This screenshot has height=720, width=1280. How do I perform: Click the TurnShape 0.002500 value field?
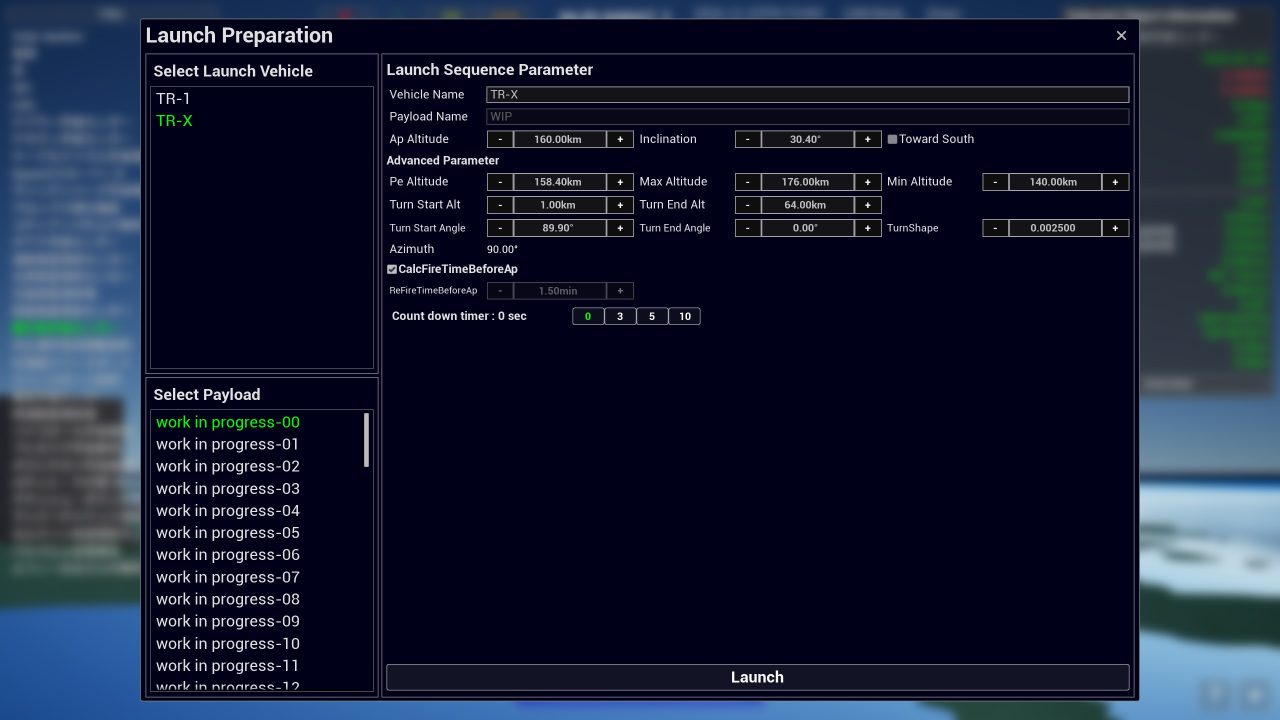click(1056, 228)
